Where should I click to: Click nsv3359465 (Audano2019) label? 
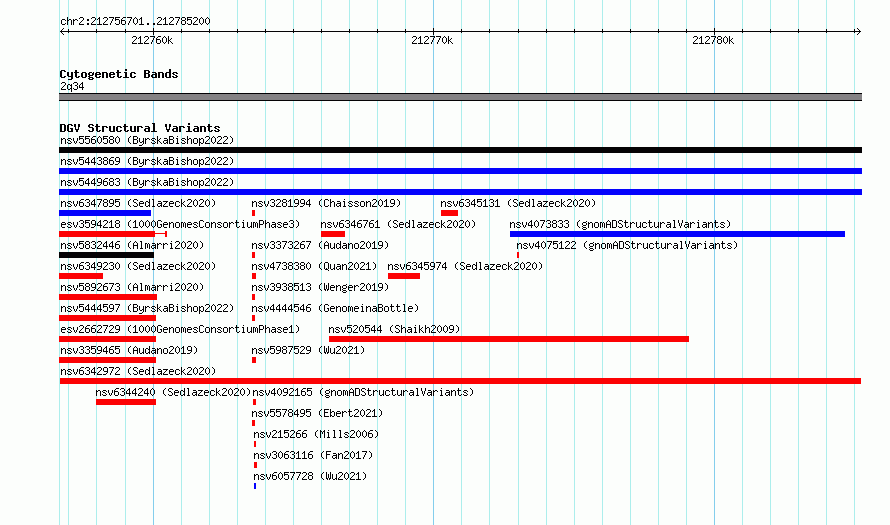pyautogui.click(x=129, y=350)
